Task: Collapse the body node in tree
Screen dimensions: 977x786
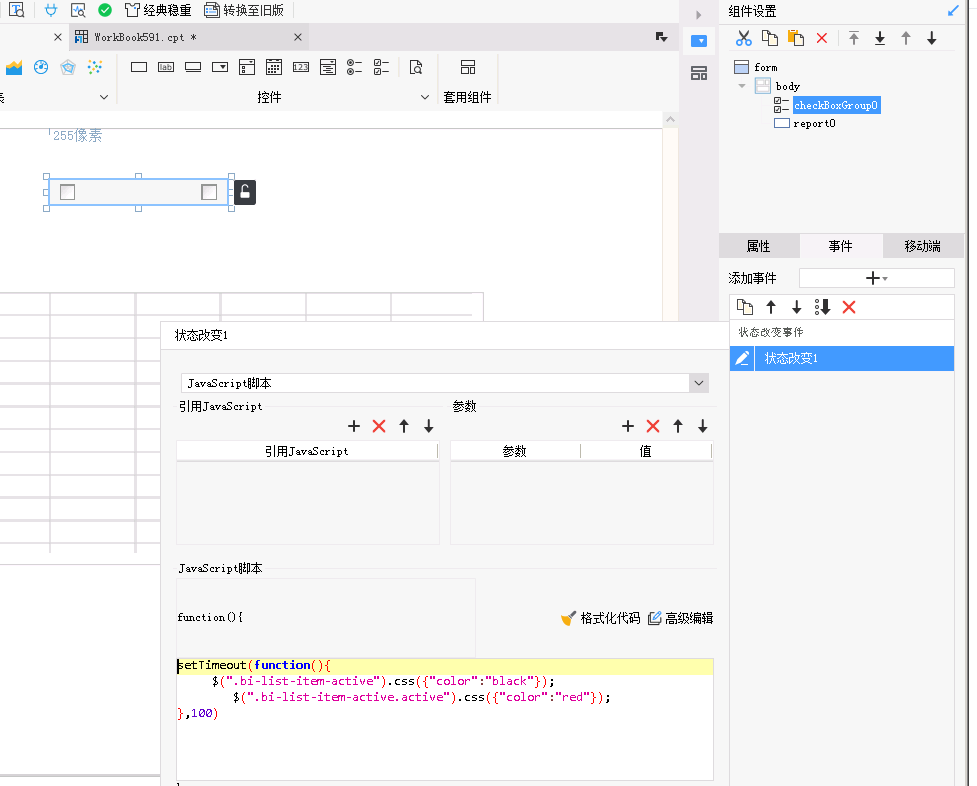Action: click(741, 86)
